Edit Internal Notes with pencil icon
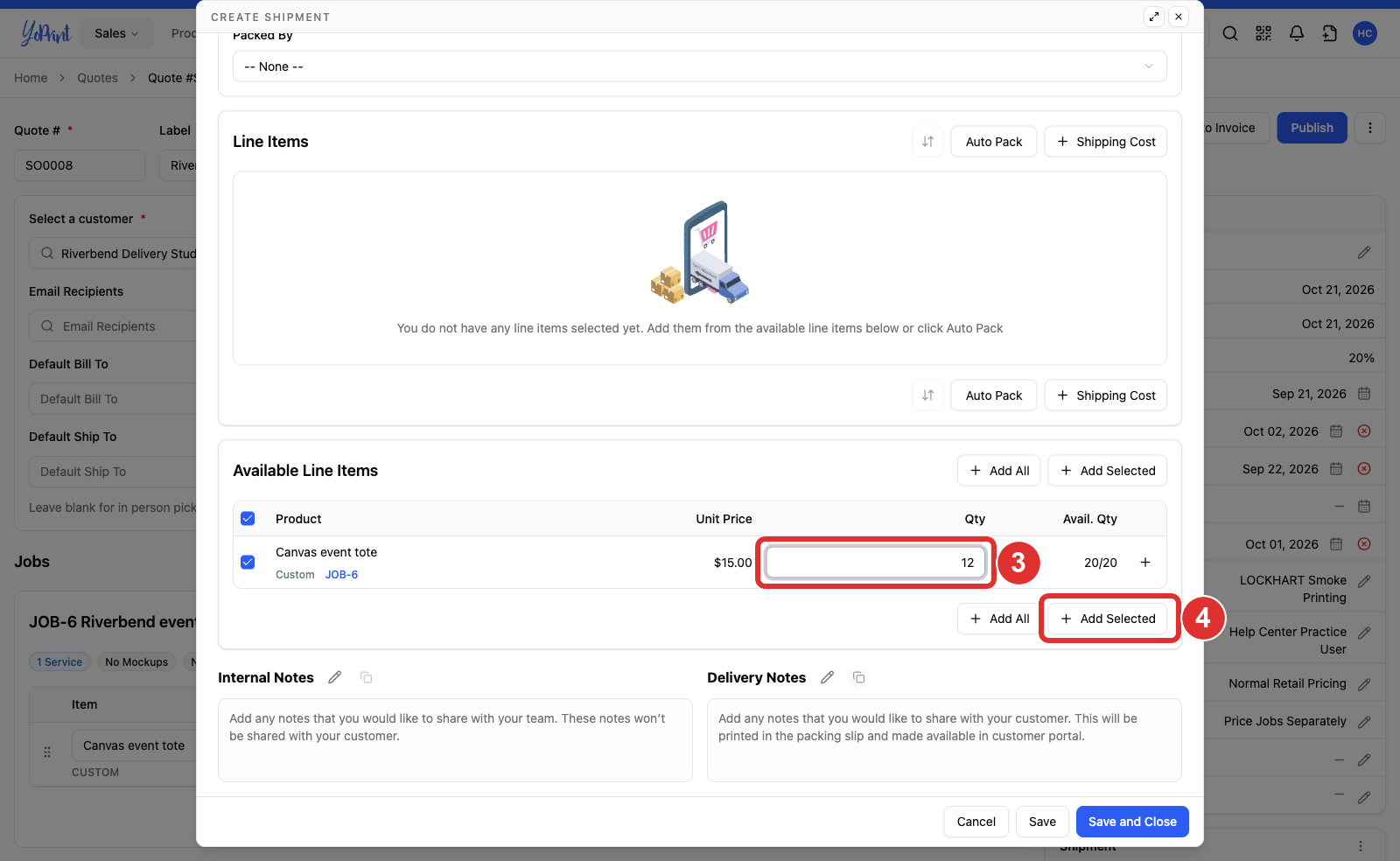 coord(334,677)
